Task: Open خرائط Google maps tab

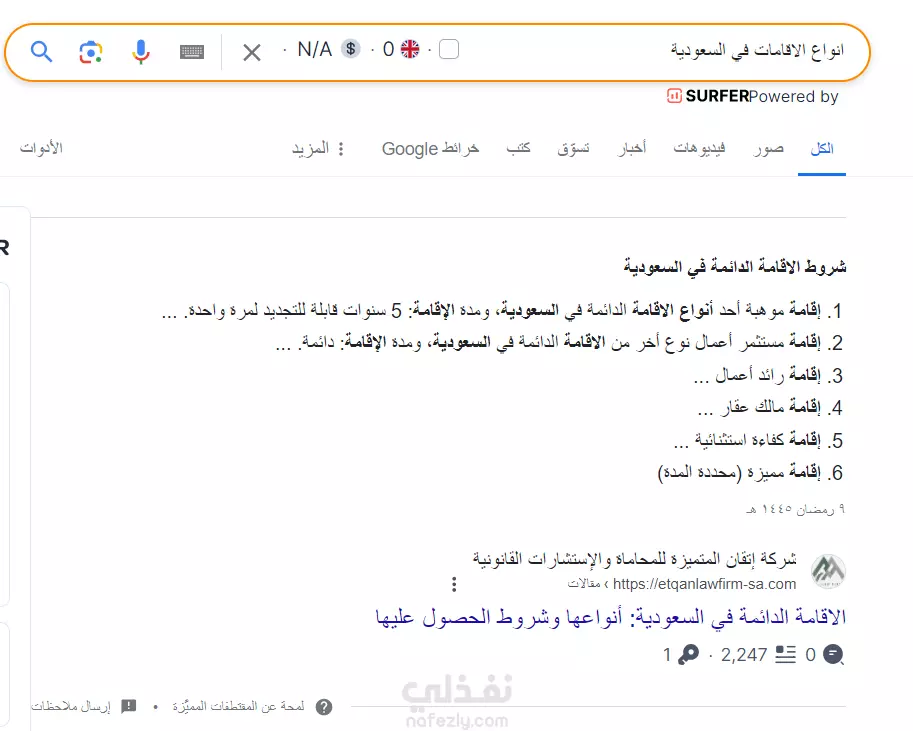Action: (x=430, y=149)
